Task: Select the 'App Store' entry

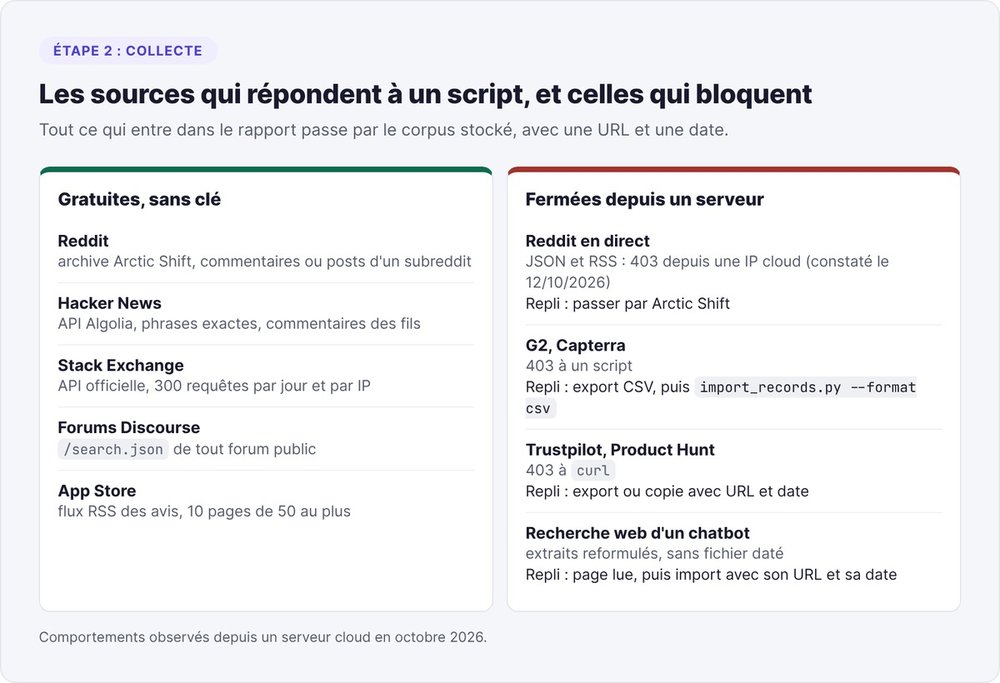Action: tap(97, 490)
